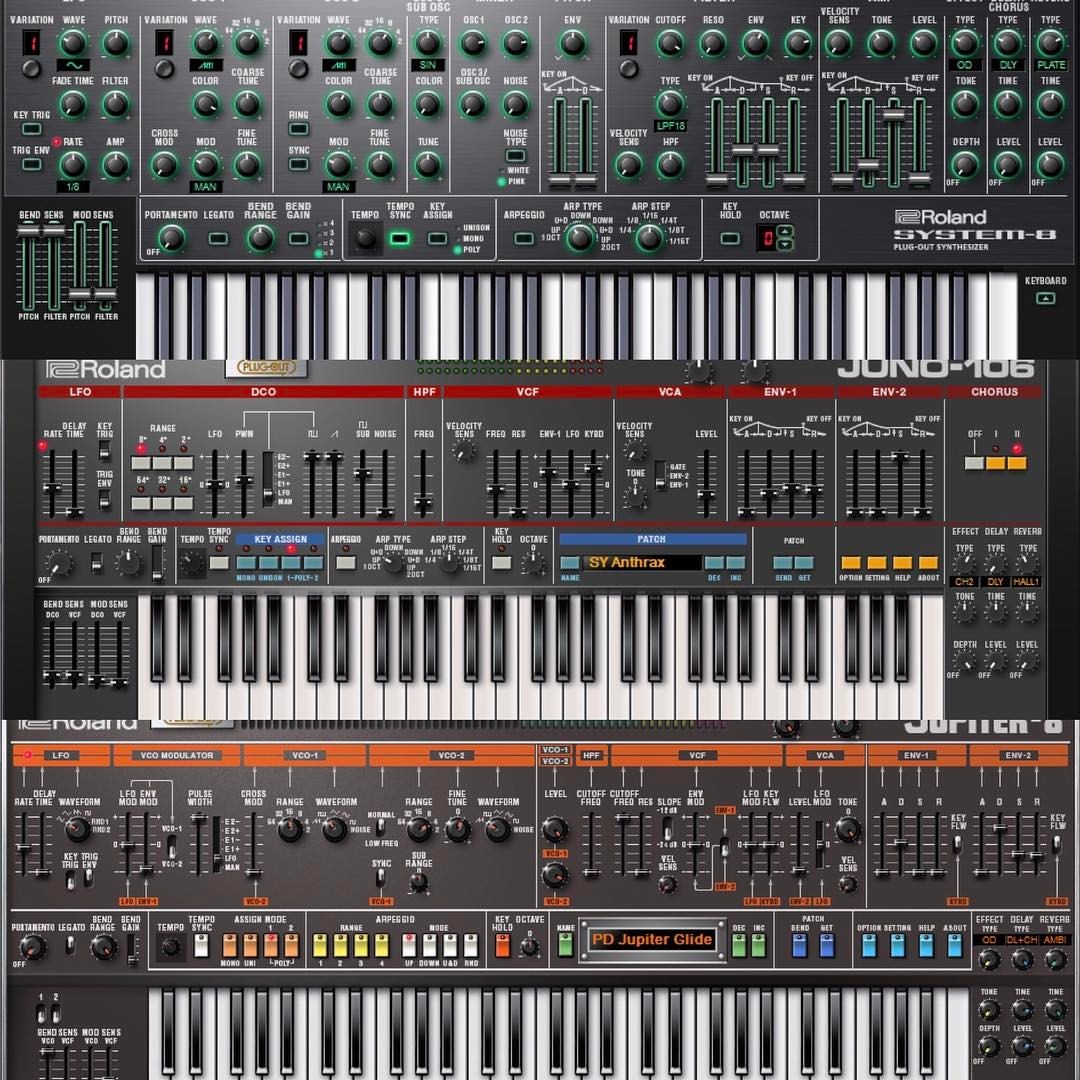Open SETTING on the Juno-106 panel

(x=877, y=563)
